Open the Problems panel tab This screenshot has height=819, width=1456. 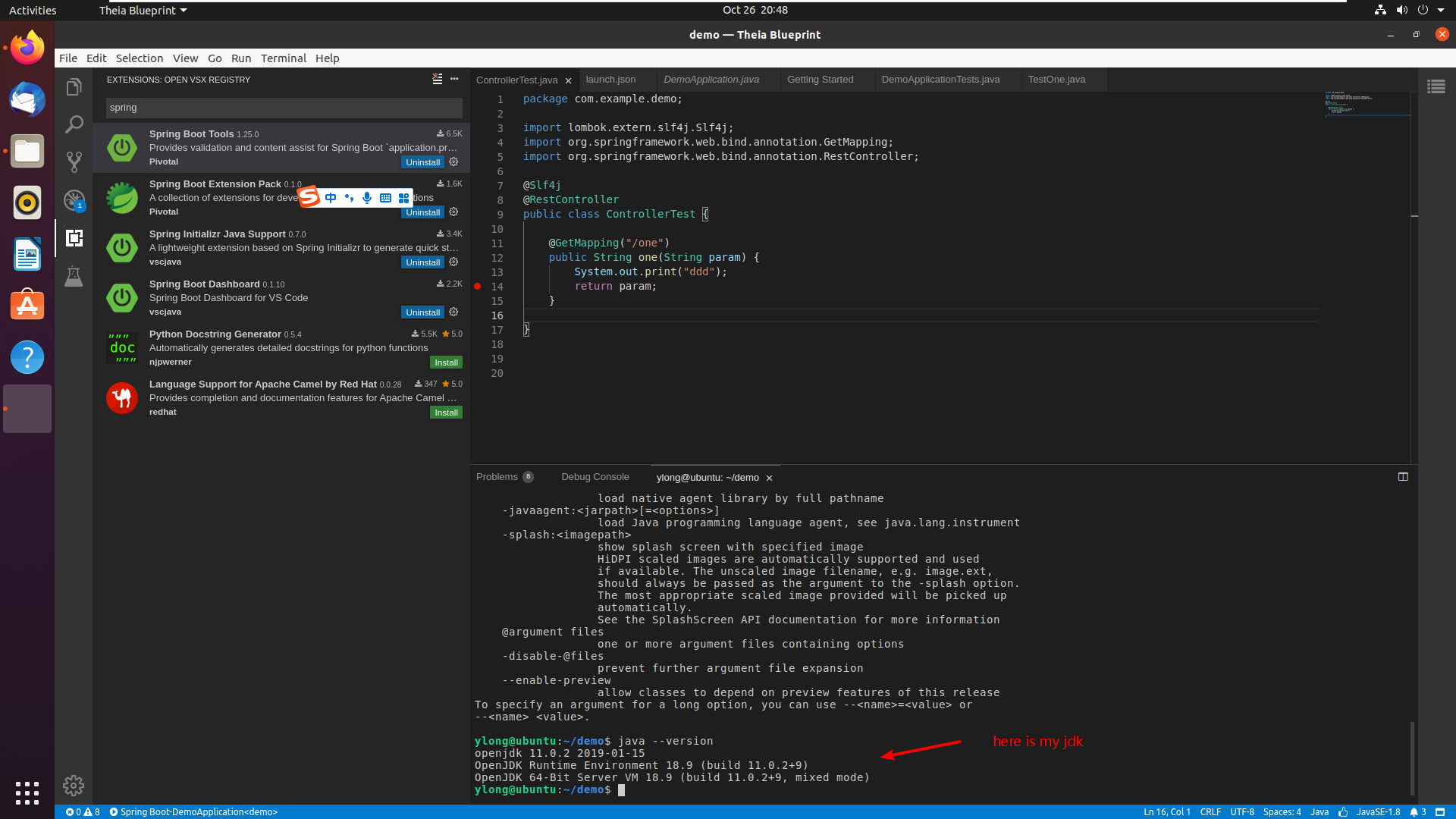click(505, 477)
